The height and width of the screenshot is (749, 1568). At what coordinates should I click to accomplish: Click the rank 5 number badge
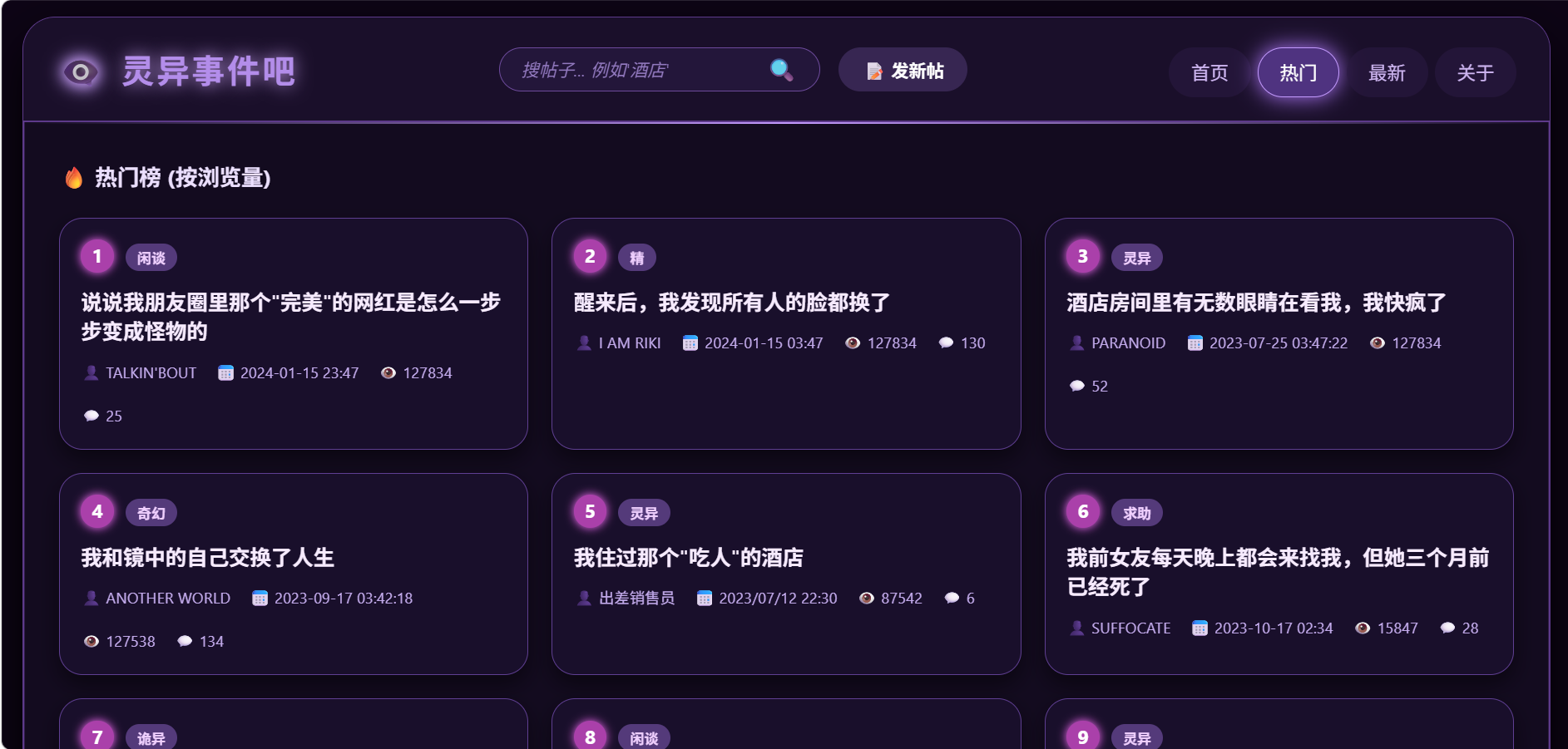[590, 511]
